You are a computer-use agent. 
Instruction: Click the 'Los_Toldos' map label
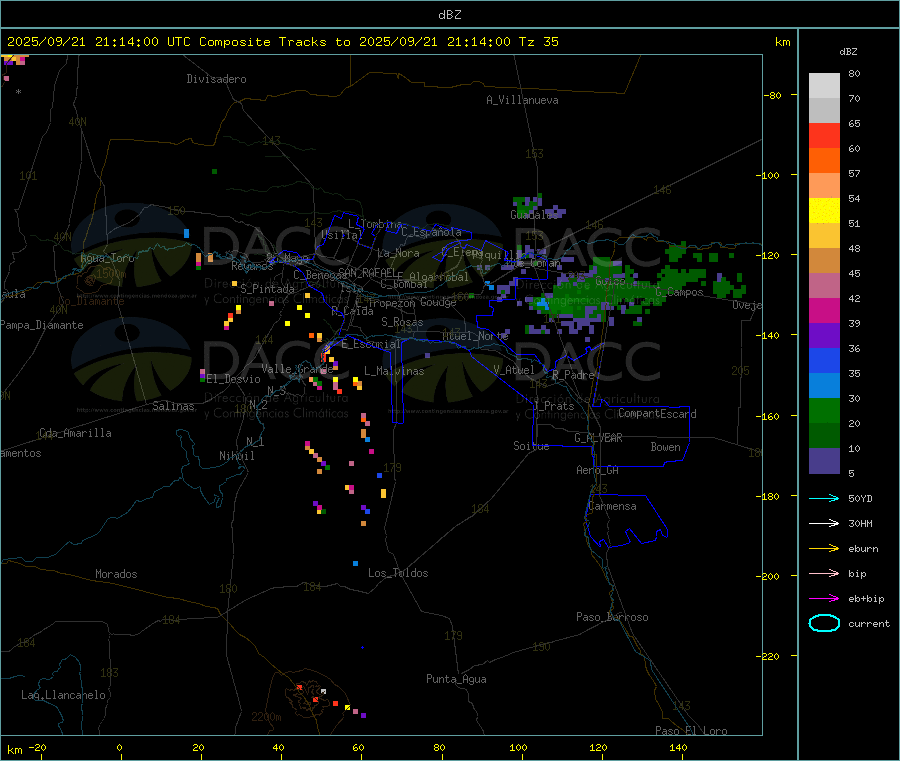pos(398,573)
